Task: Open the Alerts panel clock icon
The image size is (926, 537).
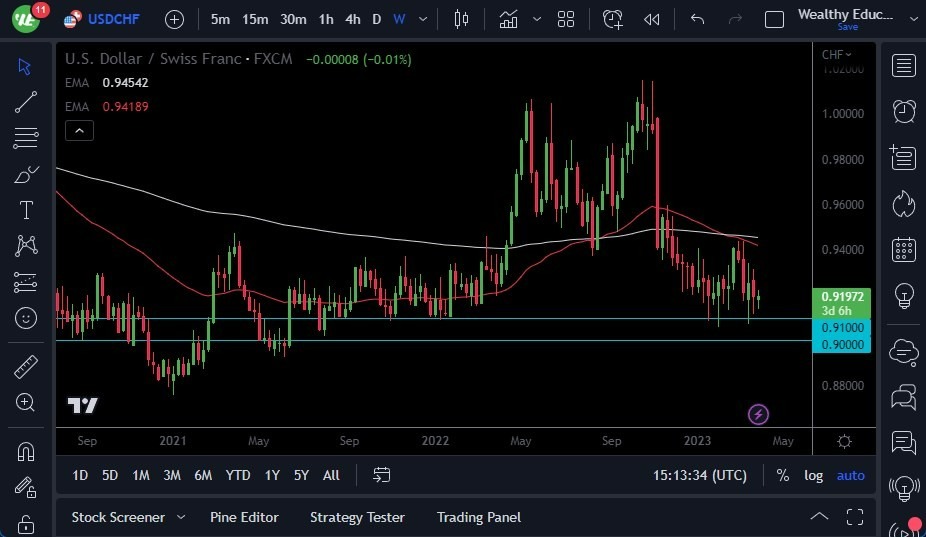Action: 904,111
